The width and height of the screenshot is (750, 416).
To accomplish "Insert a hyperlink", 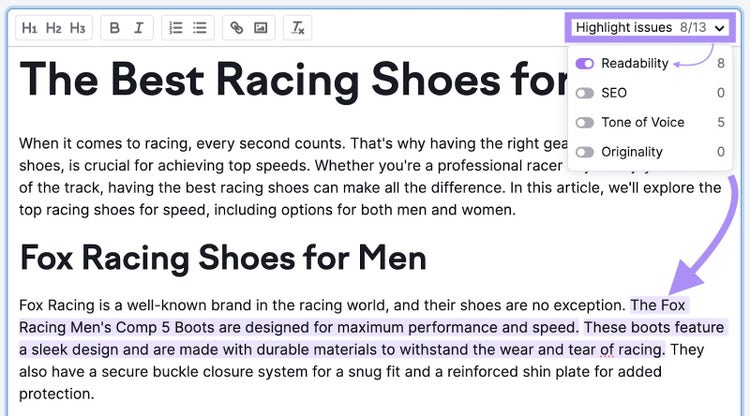I will click(x=236, y=28).
